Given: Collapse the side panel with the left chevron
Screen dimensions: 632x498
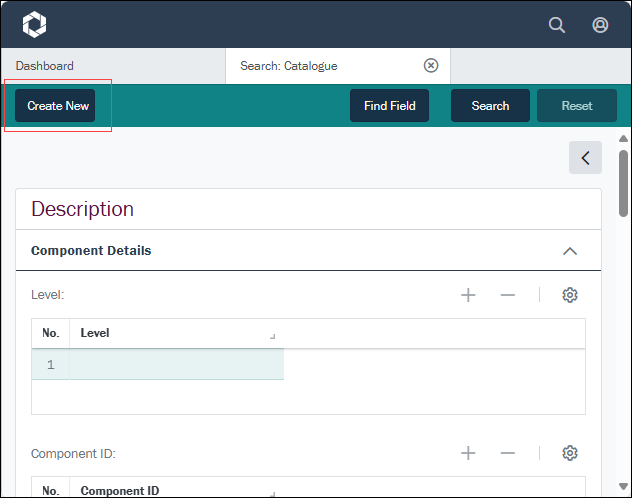Looking at the screenshot, I should 585,158.
